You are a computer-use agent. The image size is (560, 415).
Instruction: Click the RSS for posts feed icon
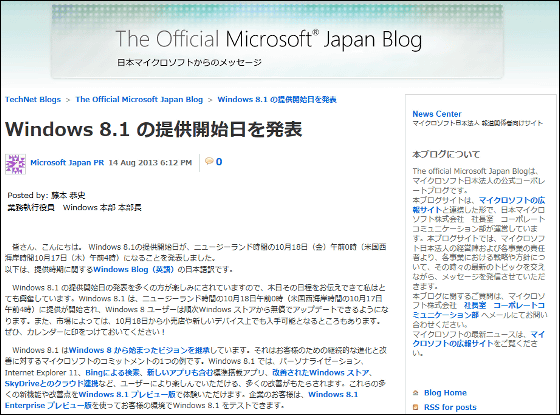pos(415,407)
